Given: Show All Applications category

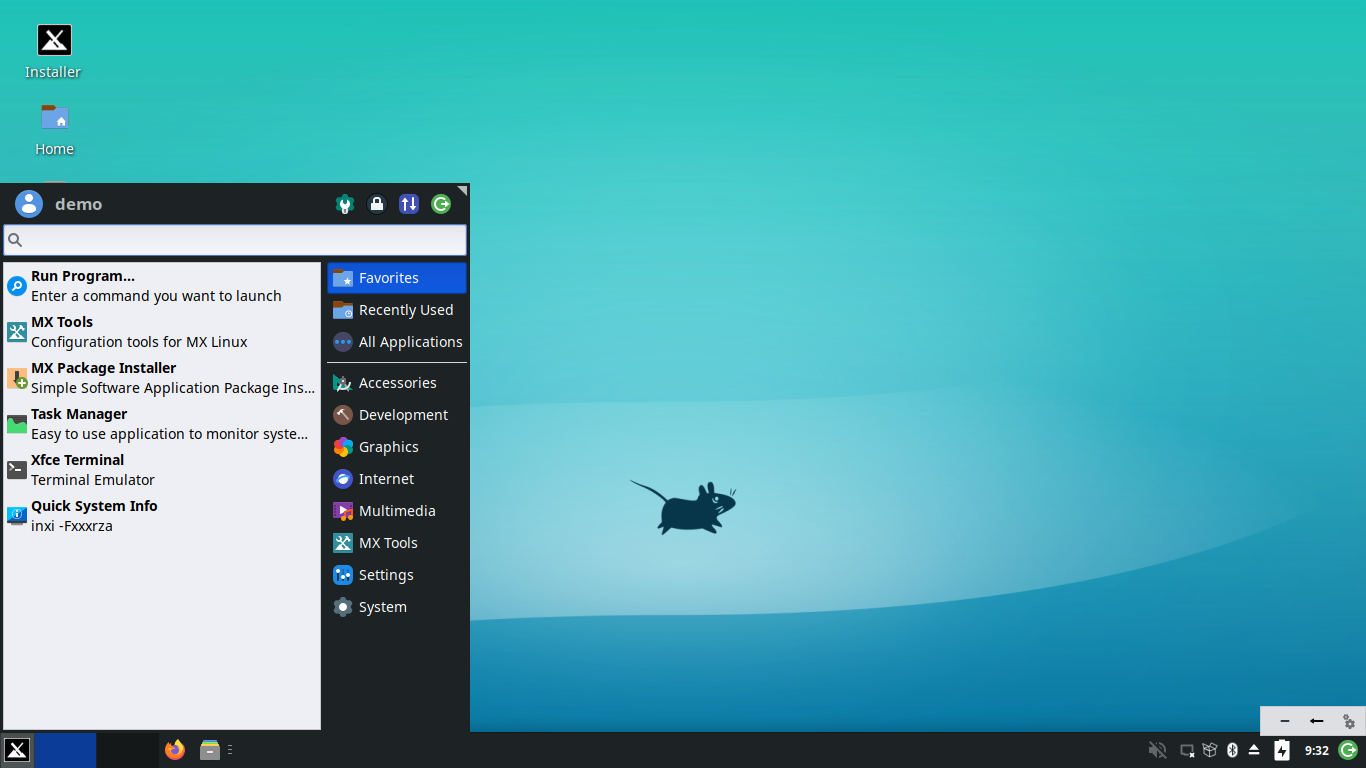Looking at the screenshot, I should pos(397,342).
